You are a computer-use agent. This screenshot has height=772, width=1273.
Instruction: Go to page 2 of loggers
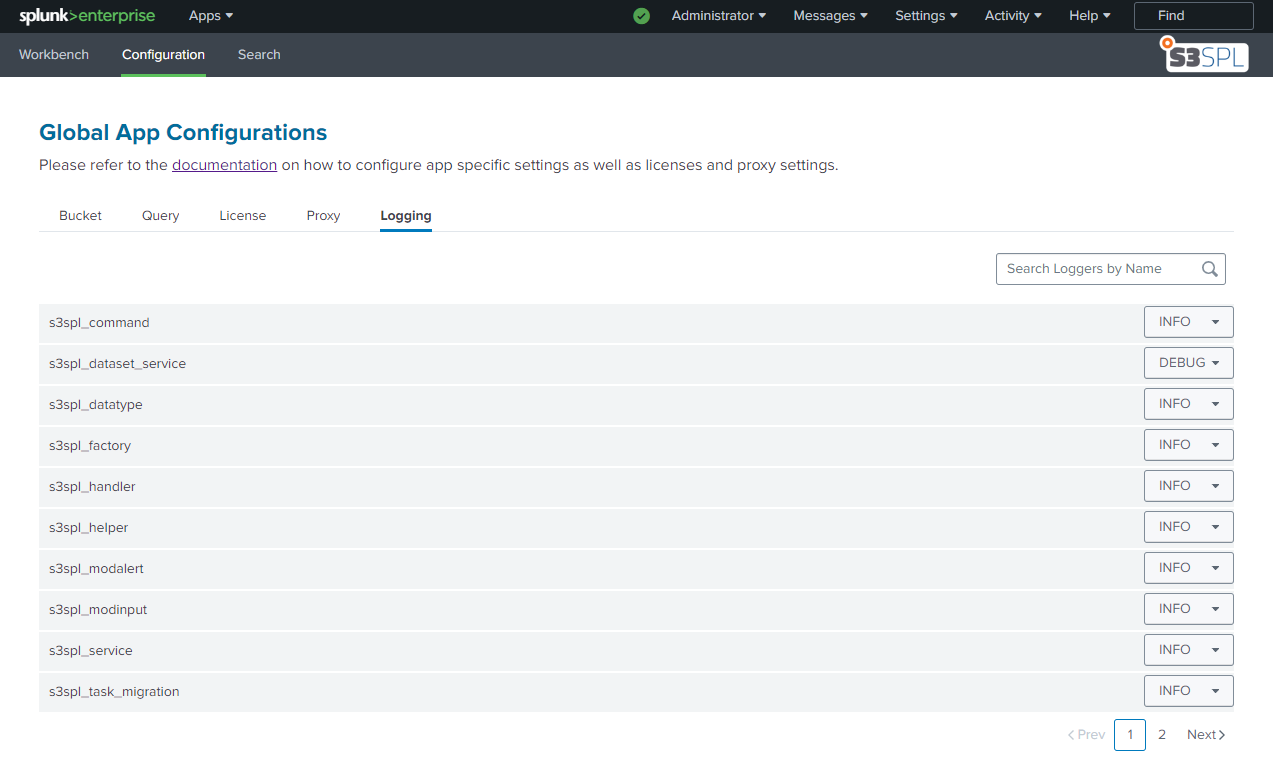(x=1162, y=735)
